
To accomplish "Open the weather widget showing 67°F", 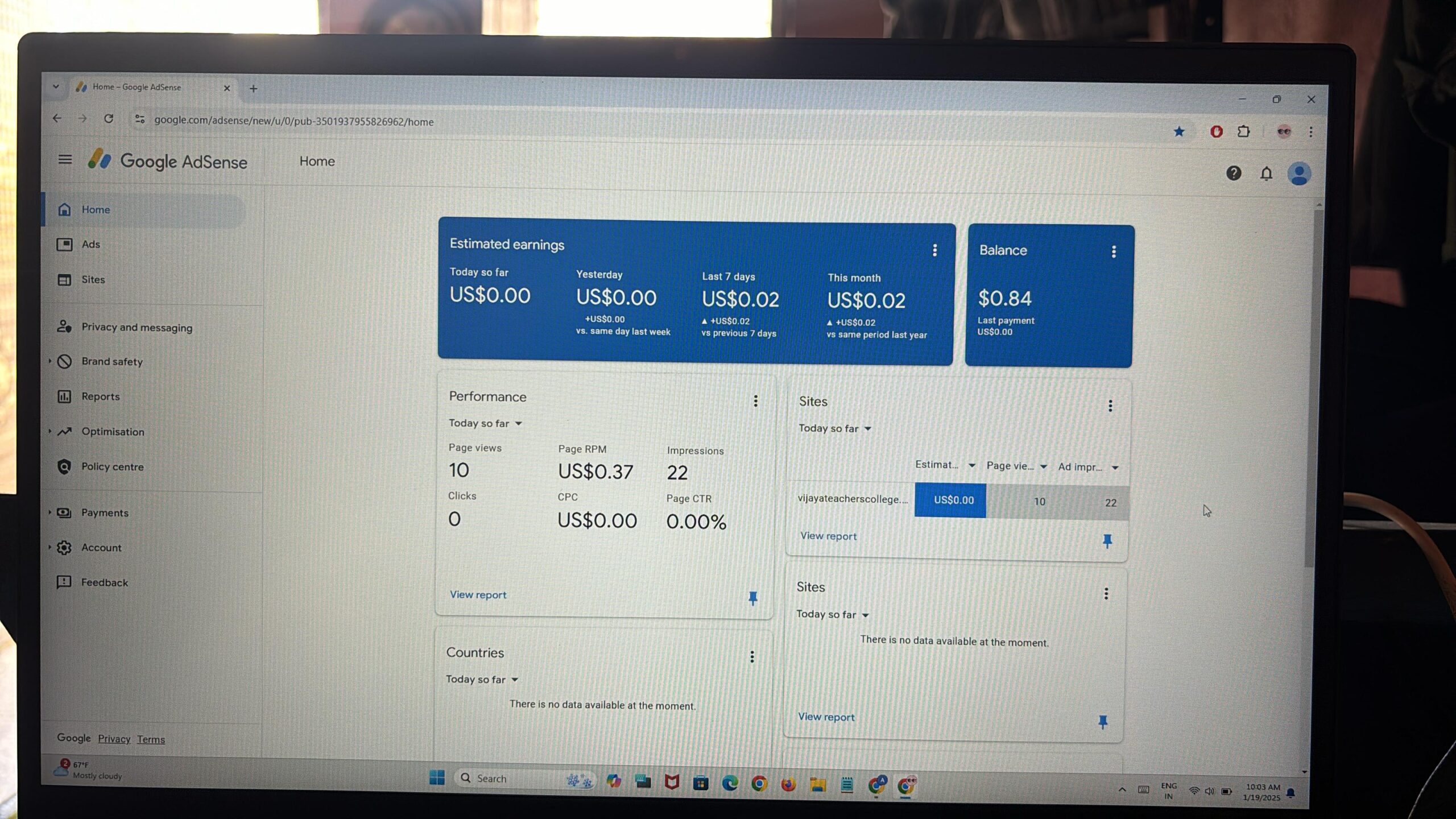I will [87, 770].
